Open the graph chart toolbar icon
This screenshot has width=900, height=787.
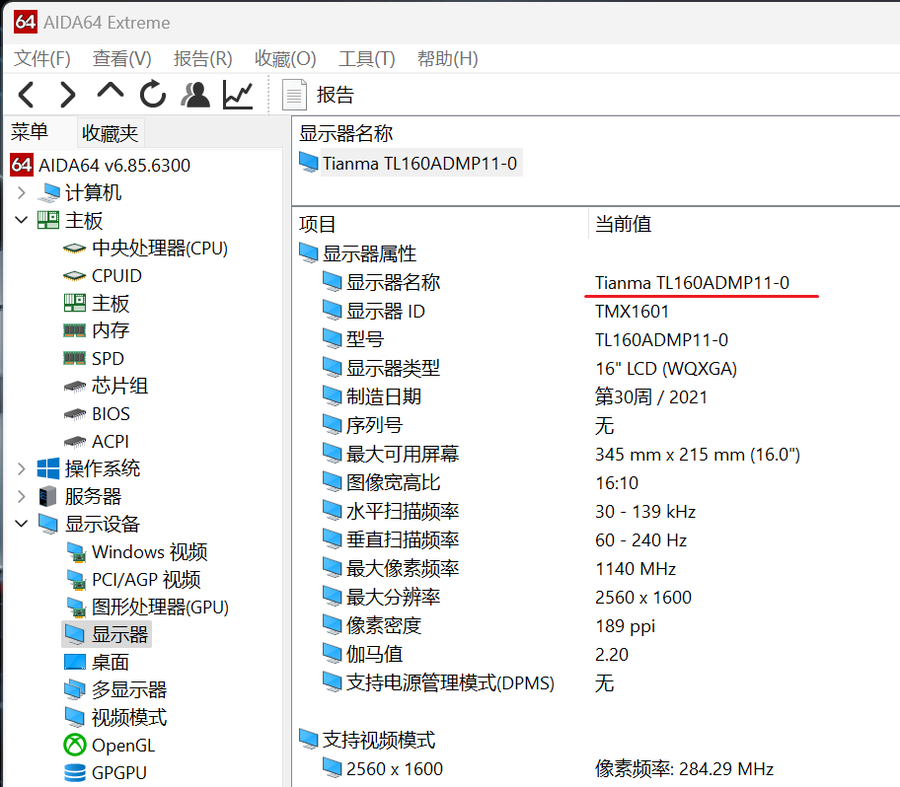click(238, 95)
